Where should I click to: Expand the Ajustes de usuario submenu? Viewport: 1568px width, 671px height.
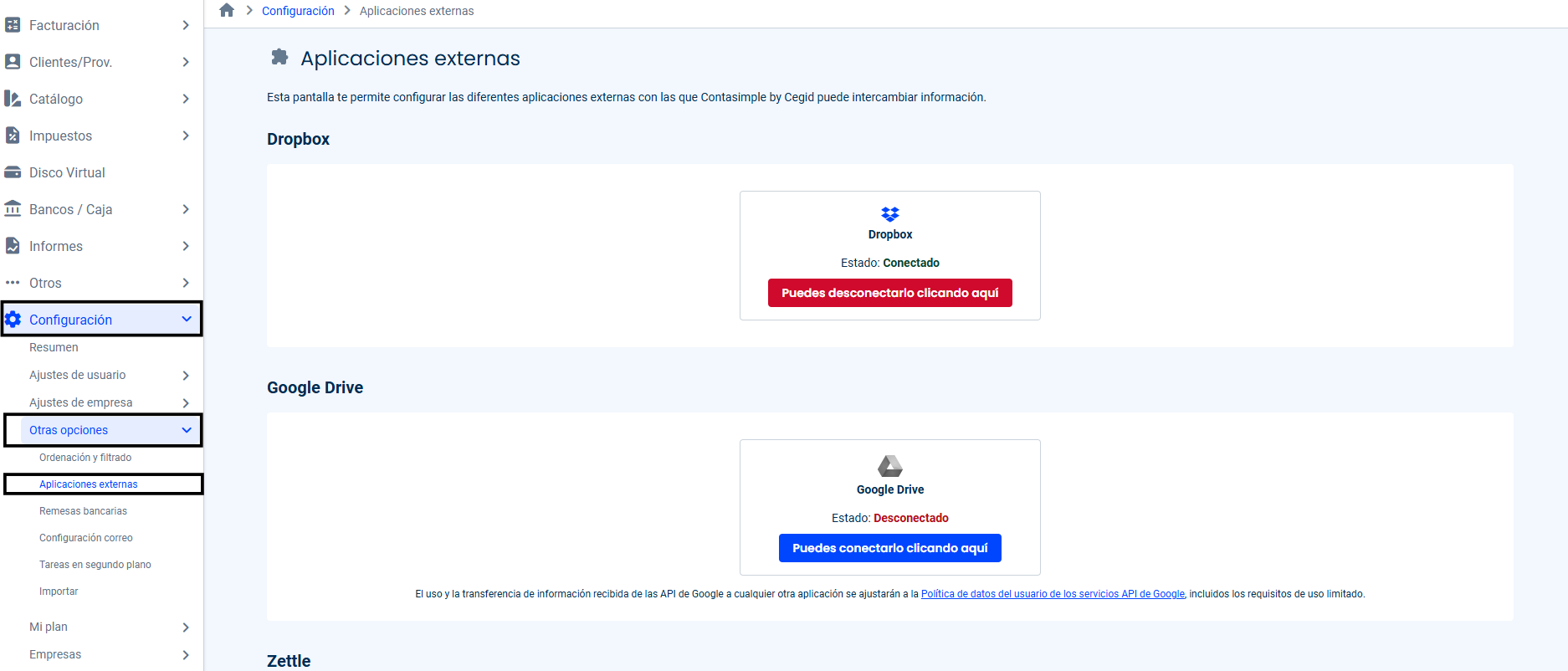click(x=186, y=376)
